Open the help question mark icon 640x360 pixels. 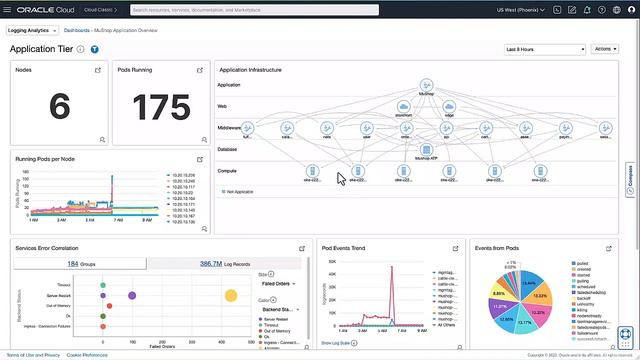(602, 10)
